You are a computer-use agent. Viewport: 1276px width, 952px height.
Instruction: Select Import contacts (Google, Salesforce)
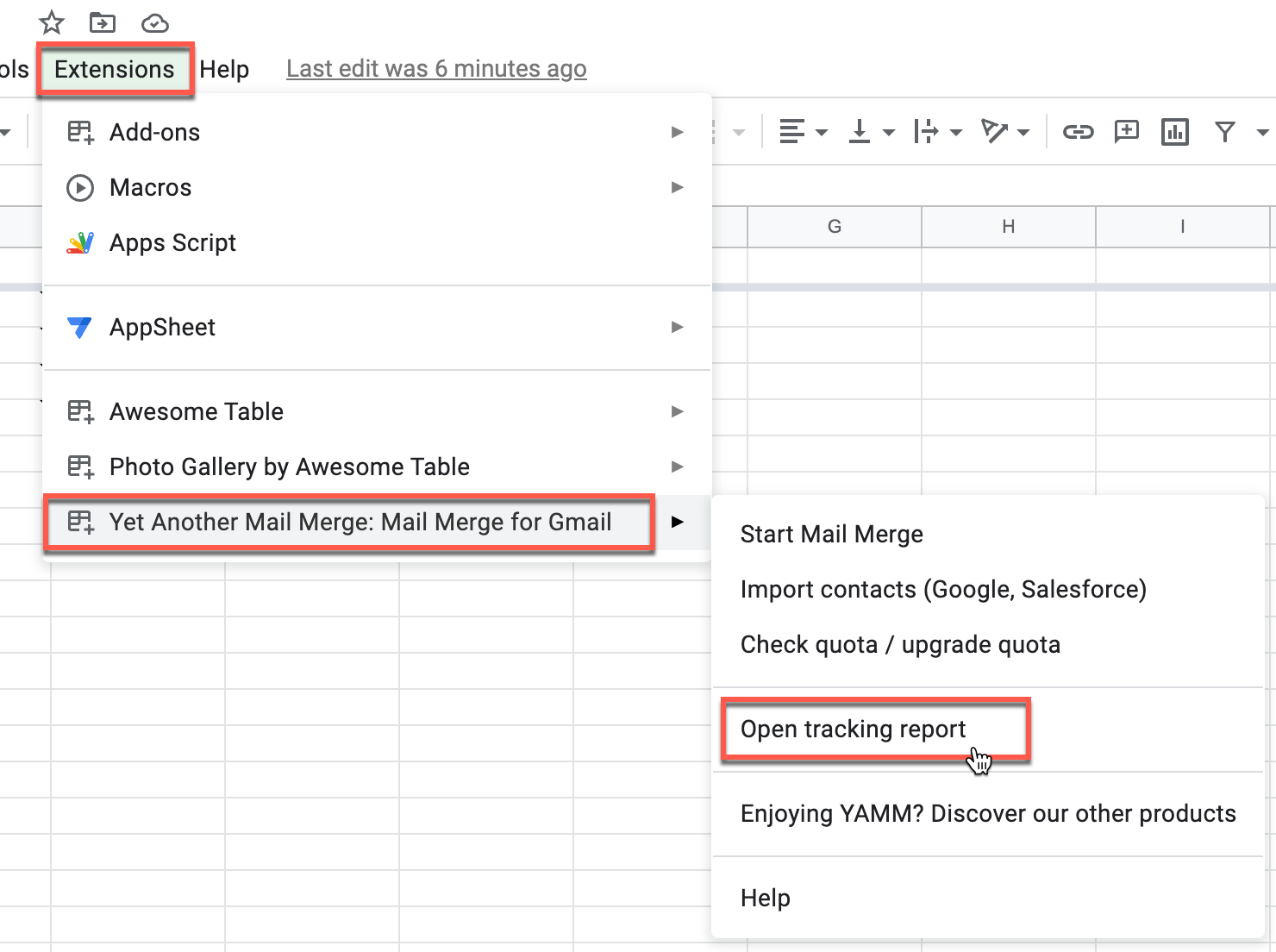tap(943, 589)
